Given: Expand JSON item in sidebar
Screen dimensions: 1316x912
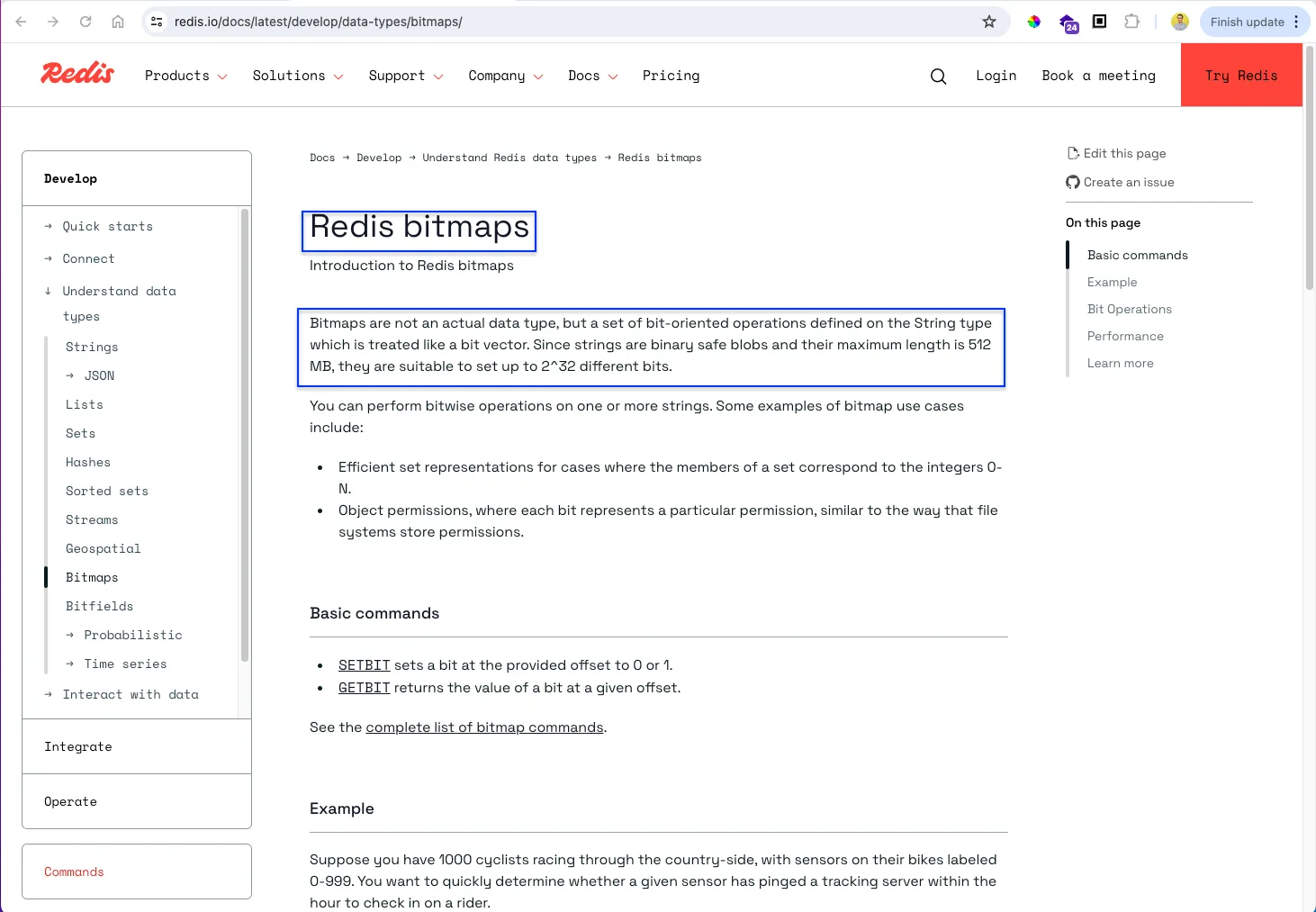Looking at the screenshot, I should coord(70,376).
